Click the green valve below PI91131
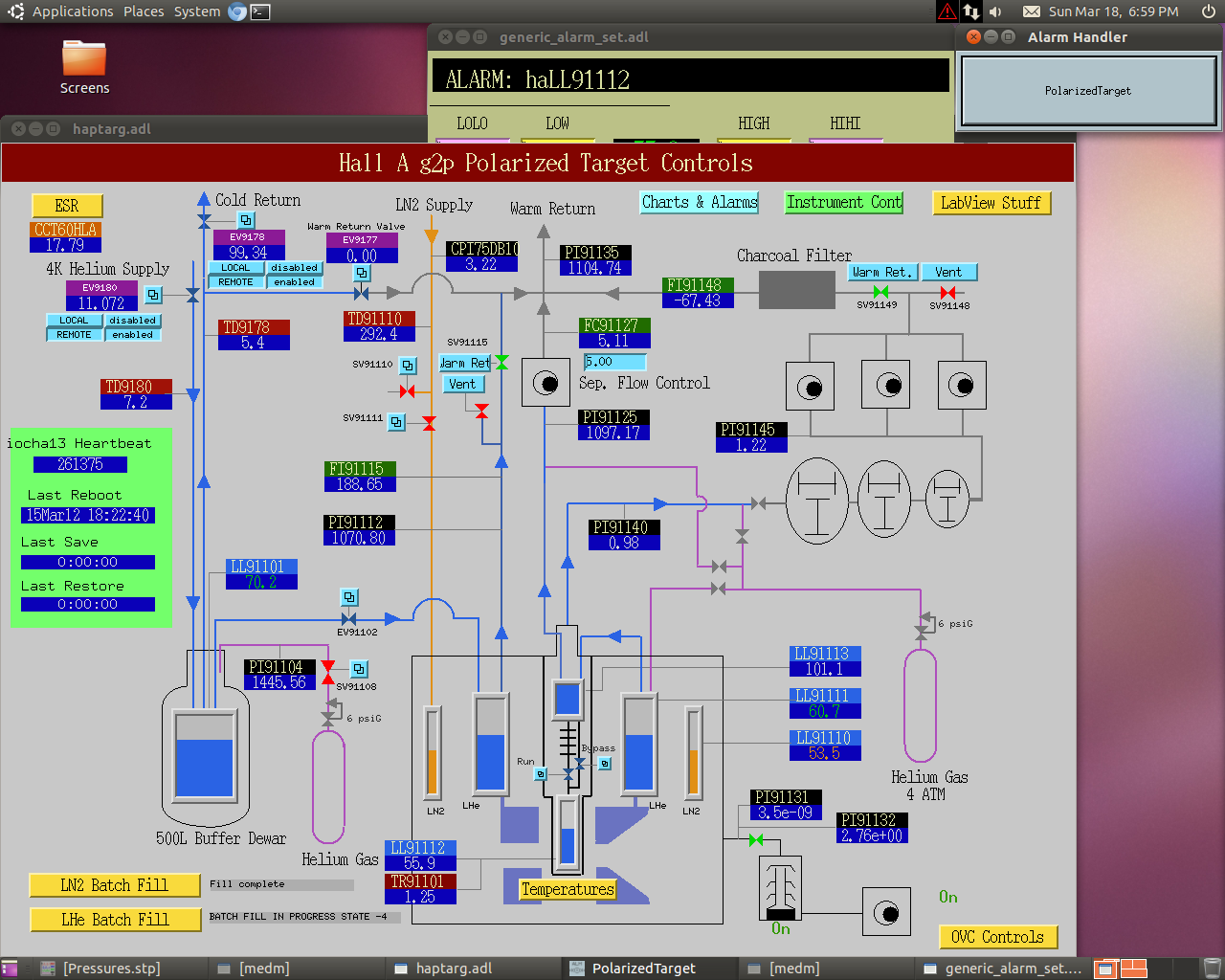The width and height of the screenshot is (1225, 980). tap(756, 839)
